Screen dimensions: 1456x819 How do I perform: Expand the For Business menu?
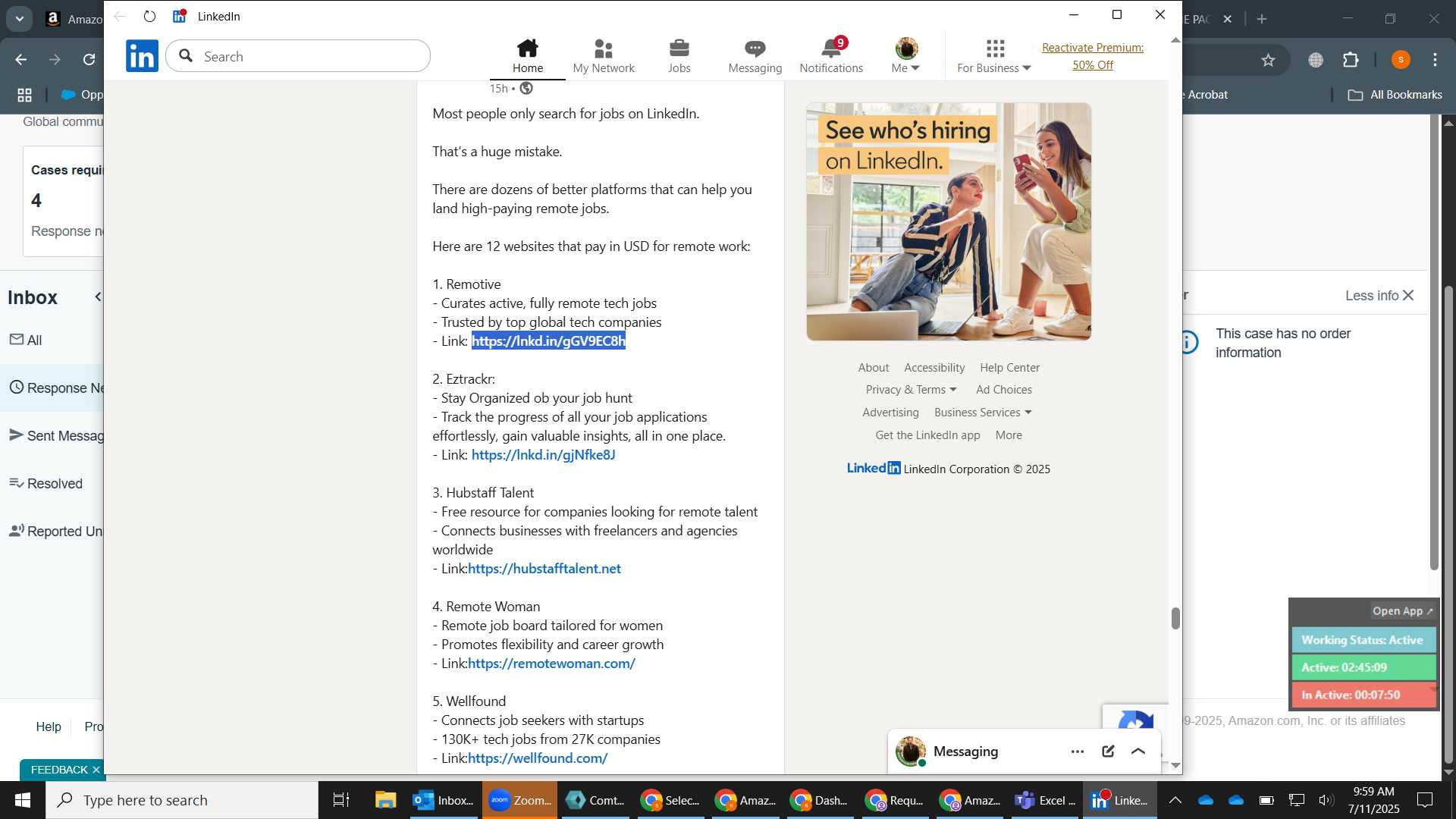click(994, 56)
